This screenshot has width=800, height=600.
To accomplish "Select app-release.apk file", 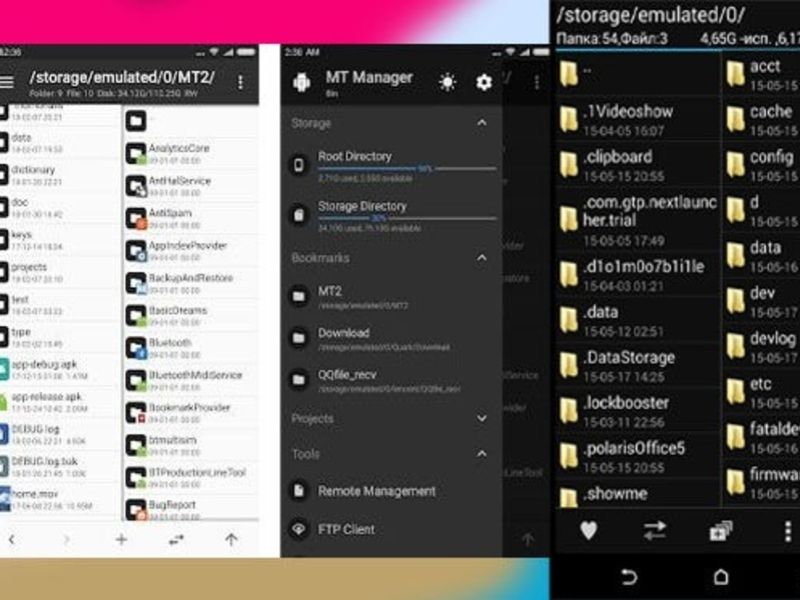I will click(60, 402).
